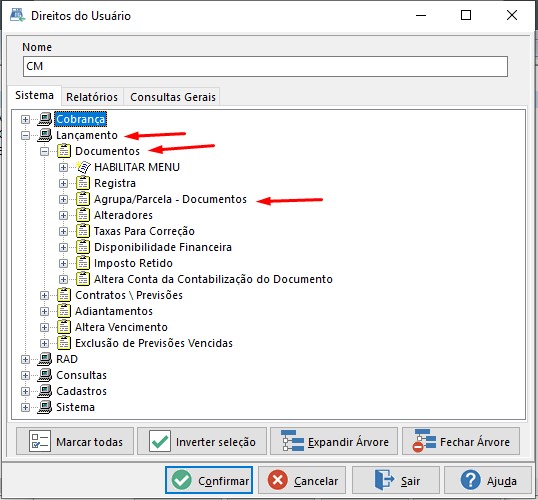Click the icon beside Exclusão de Previsões Vencidas

click(x=64, y=343)
